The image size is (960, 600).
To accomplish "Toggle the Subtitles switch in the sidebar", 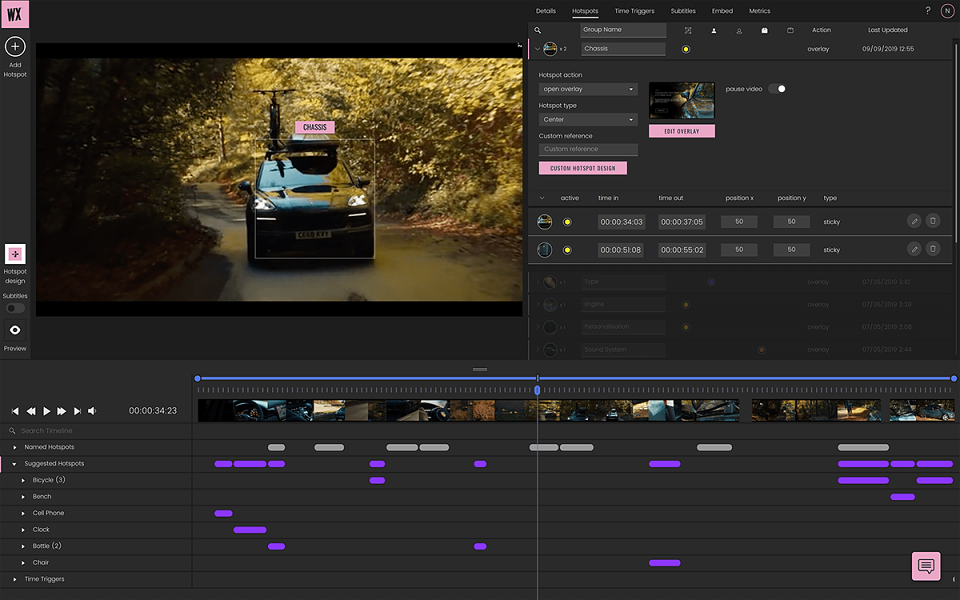I will point(15,308).
